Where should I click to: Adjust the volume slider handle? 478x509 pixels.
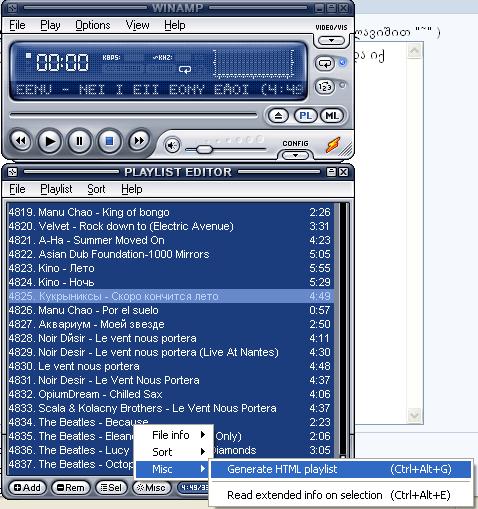204,149
